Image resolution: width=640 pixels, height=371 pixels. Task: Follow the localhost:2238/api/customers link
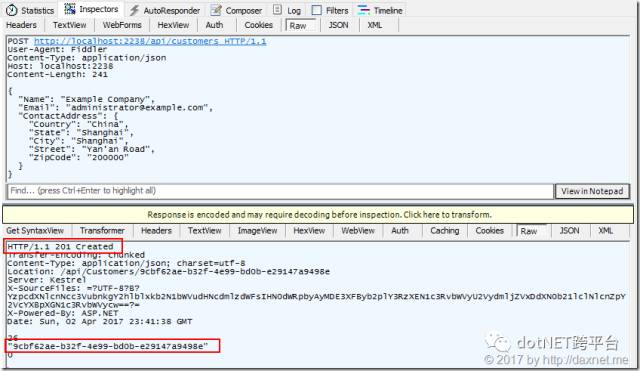(x=150, y=41)
